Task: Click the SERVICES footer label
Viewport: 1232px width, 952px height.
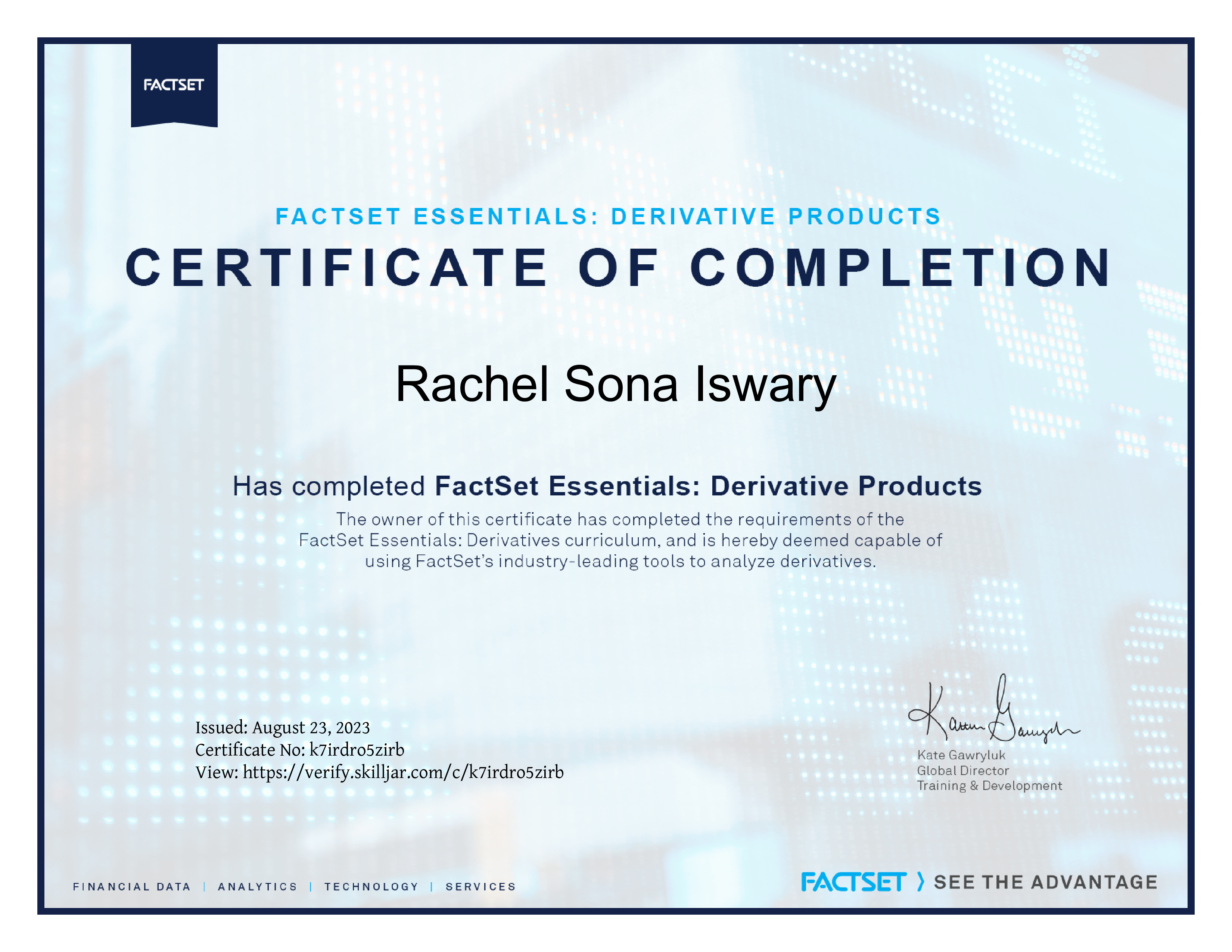Action: (480, 887)
